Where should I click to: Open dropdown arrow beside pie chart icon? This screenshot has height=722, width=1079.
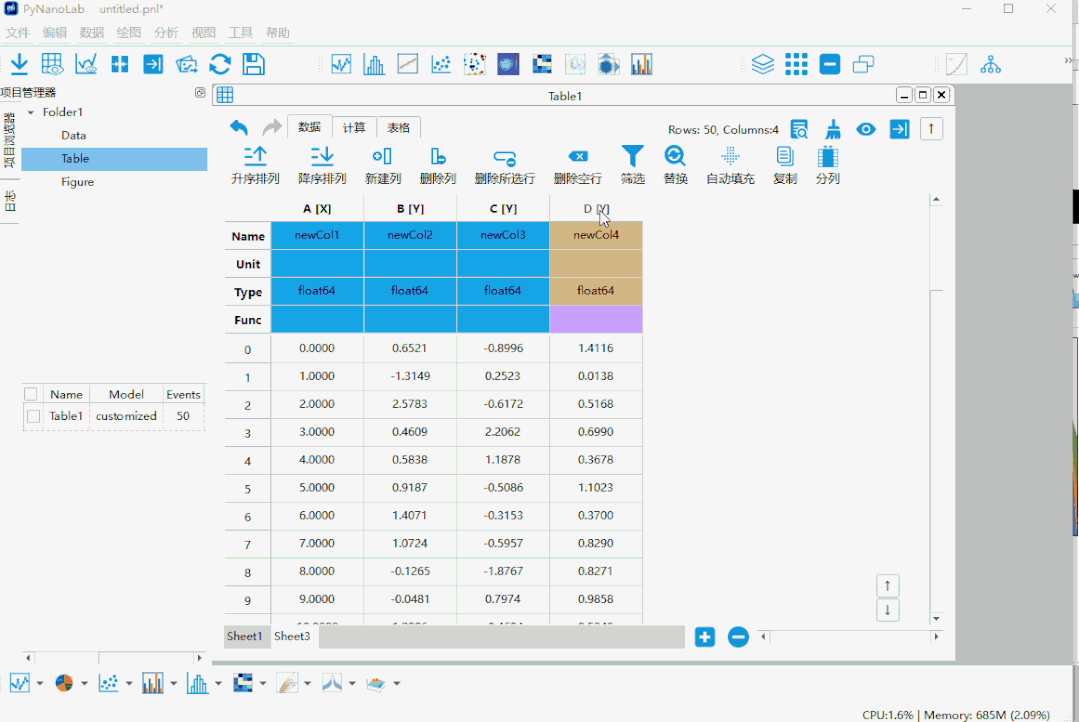pyautogui.click(x=84, y=683)
